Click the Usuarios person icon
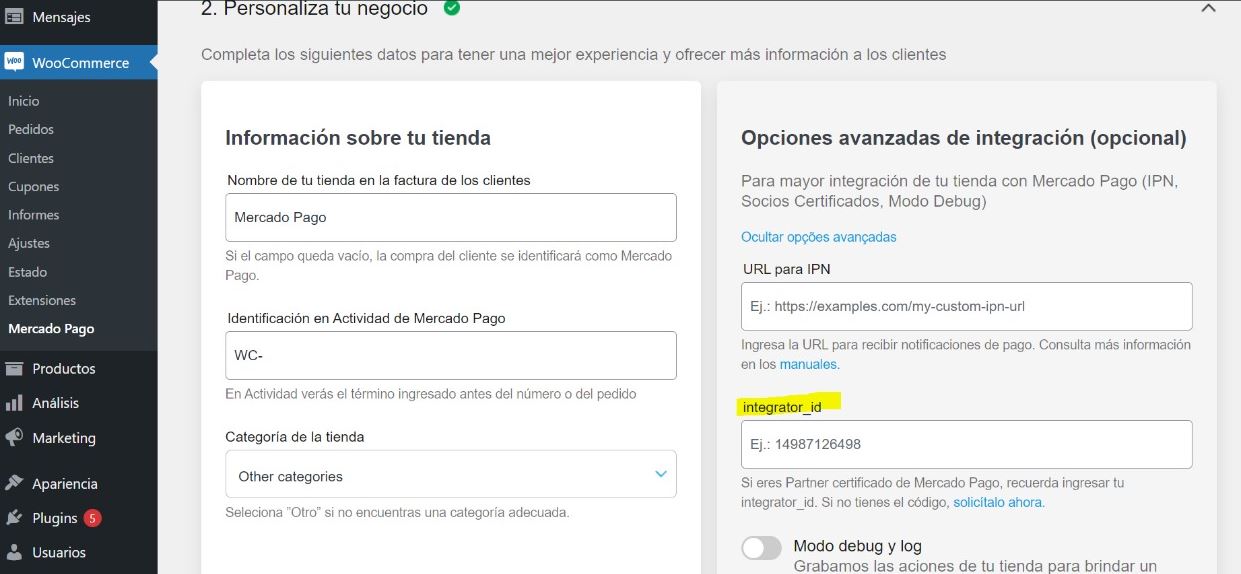 [x=14, y=552]
